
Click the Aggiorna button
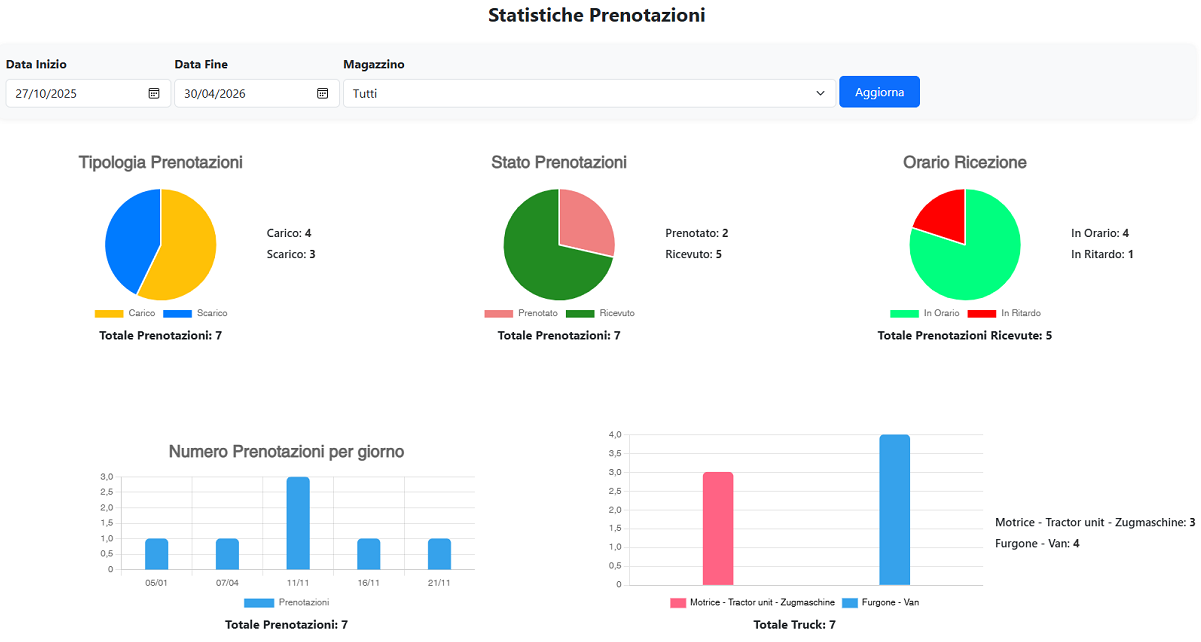879,92
